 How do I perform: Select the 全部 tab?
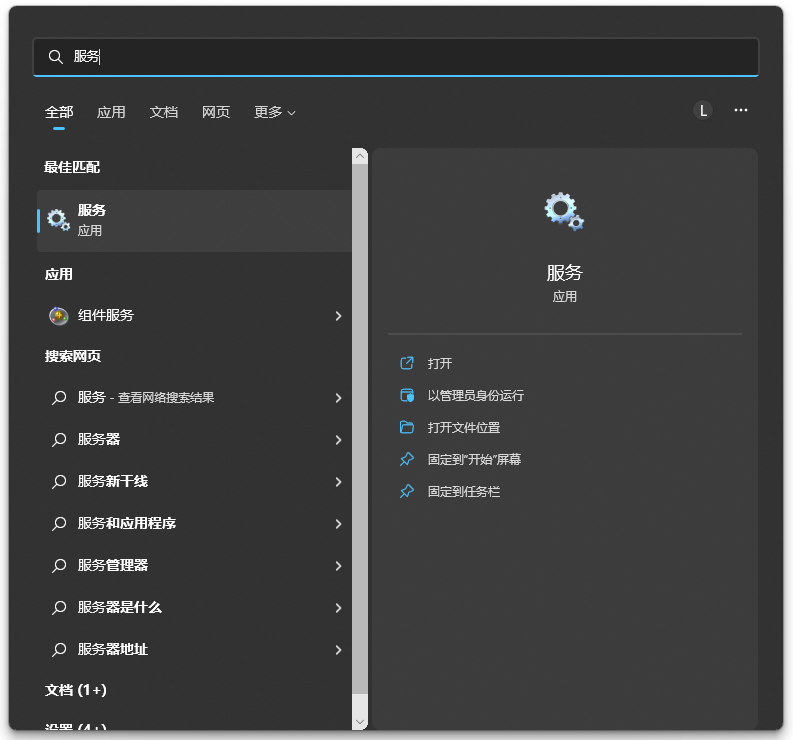(59, 112)
